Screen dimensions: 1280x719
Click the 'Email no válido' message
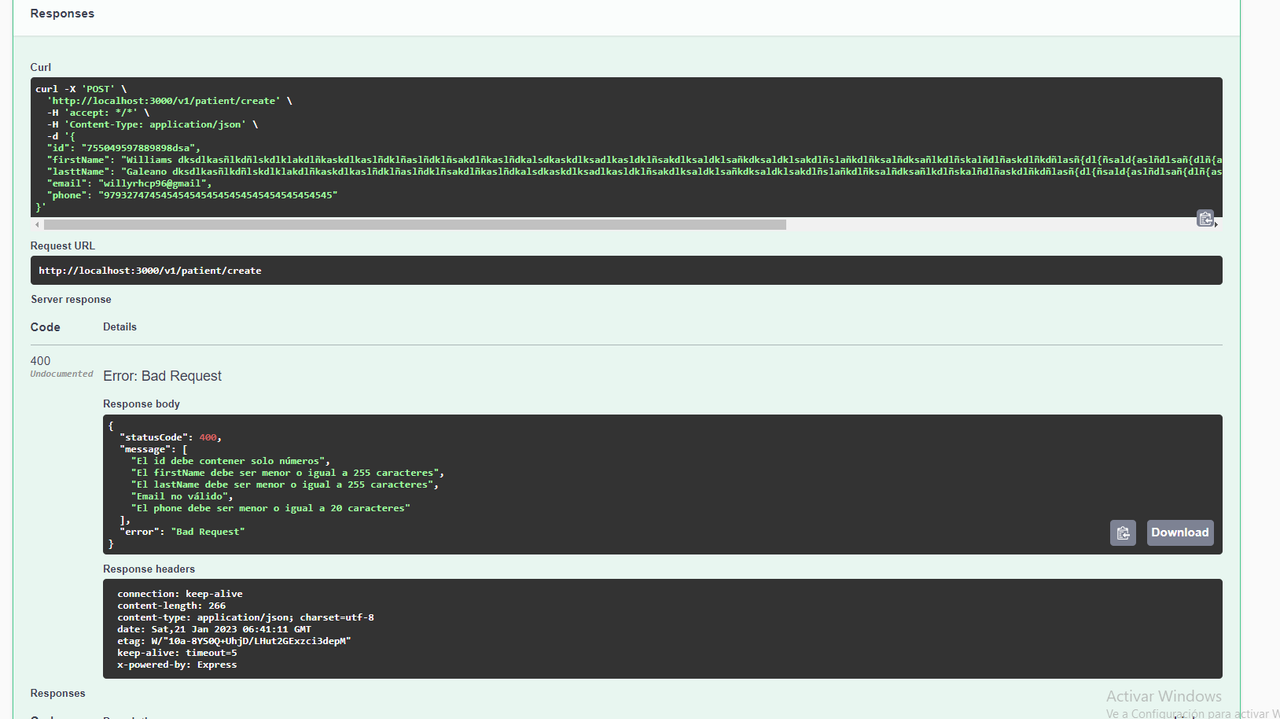coord(182,496)
